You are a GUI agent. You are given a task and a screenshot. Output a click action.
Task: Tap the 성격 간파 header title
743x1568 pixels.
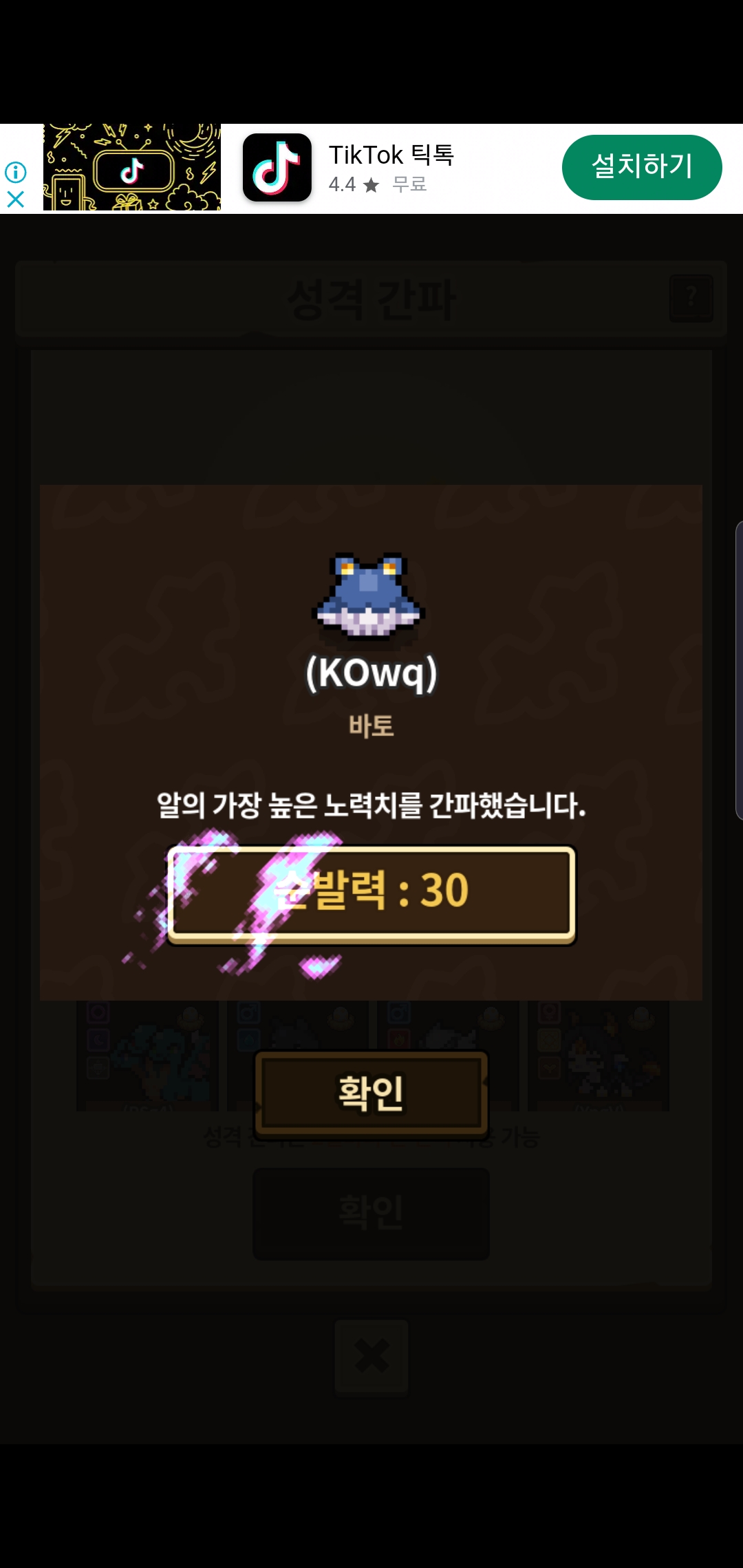(x=371, y=299)
